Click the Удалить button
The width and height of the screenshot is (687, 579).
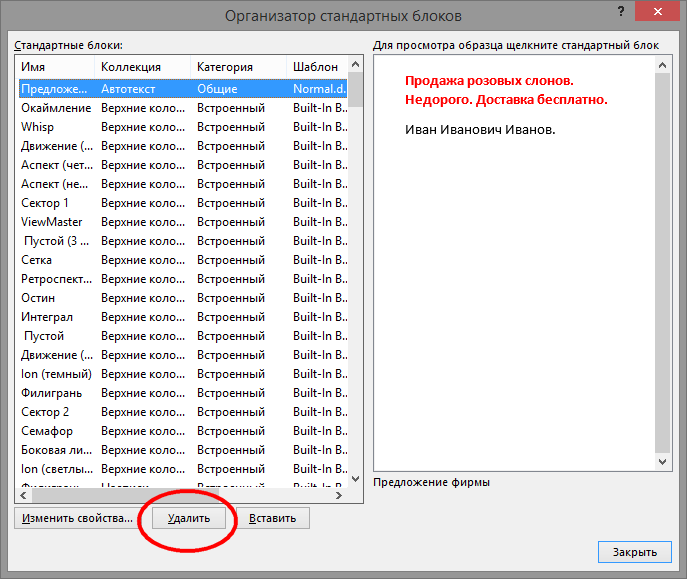[x=189, y=518]
